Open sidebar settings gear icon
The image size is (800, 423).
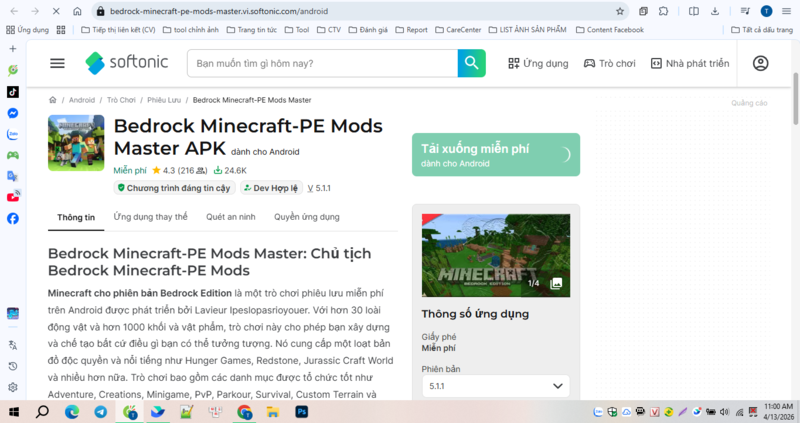(x=13, y=387)
